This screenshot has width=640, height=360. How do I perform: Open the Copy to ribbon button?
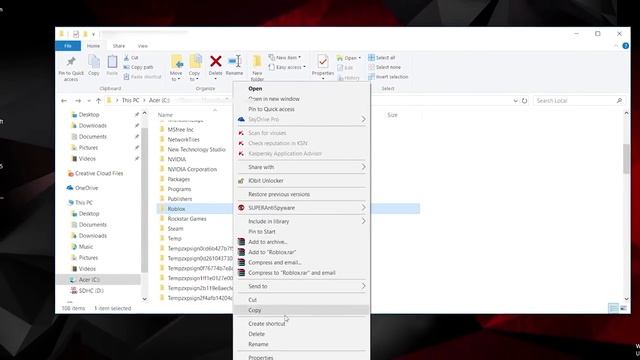(x=195, y=68)
